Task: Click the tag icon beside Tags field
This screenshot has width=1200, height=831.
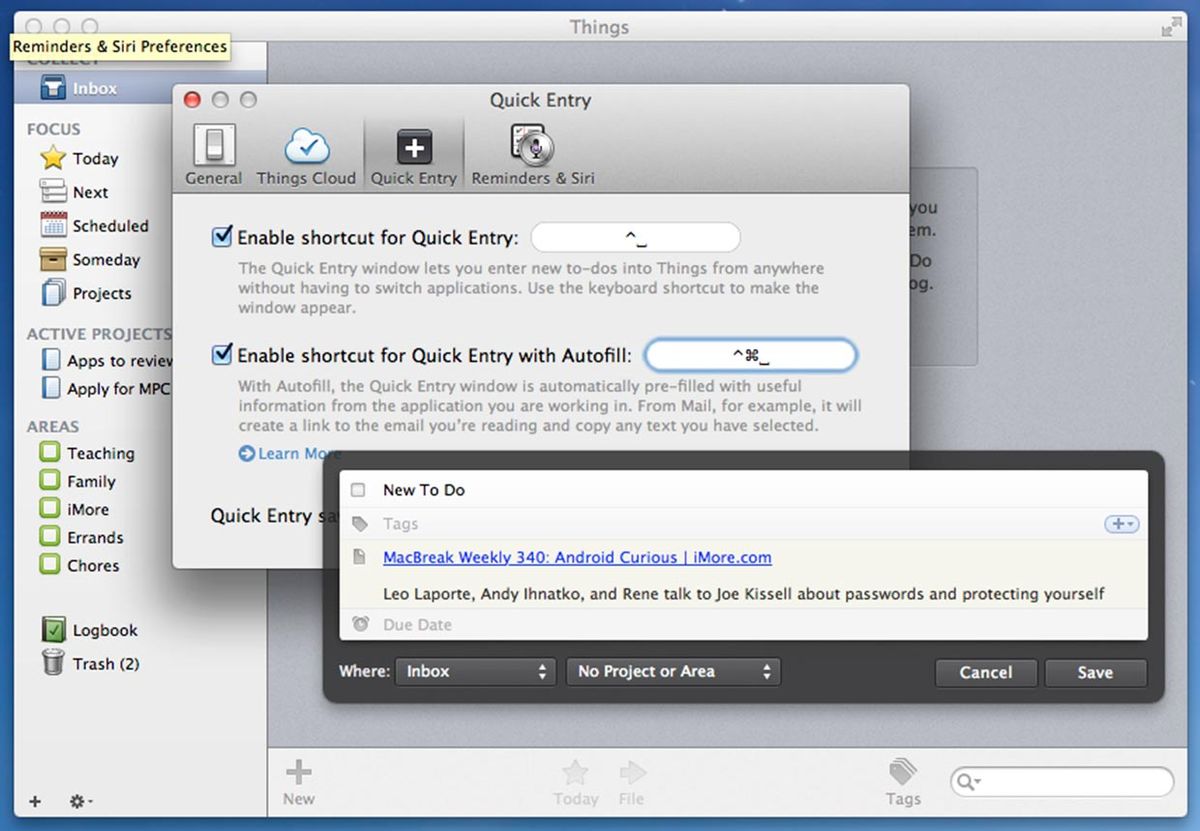Action: tap(360, 524)
